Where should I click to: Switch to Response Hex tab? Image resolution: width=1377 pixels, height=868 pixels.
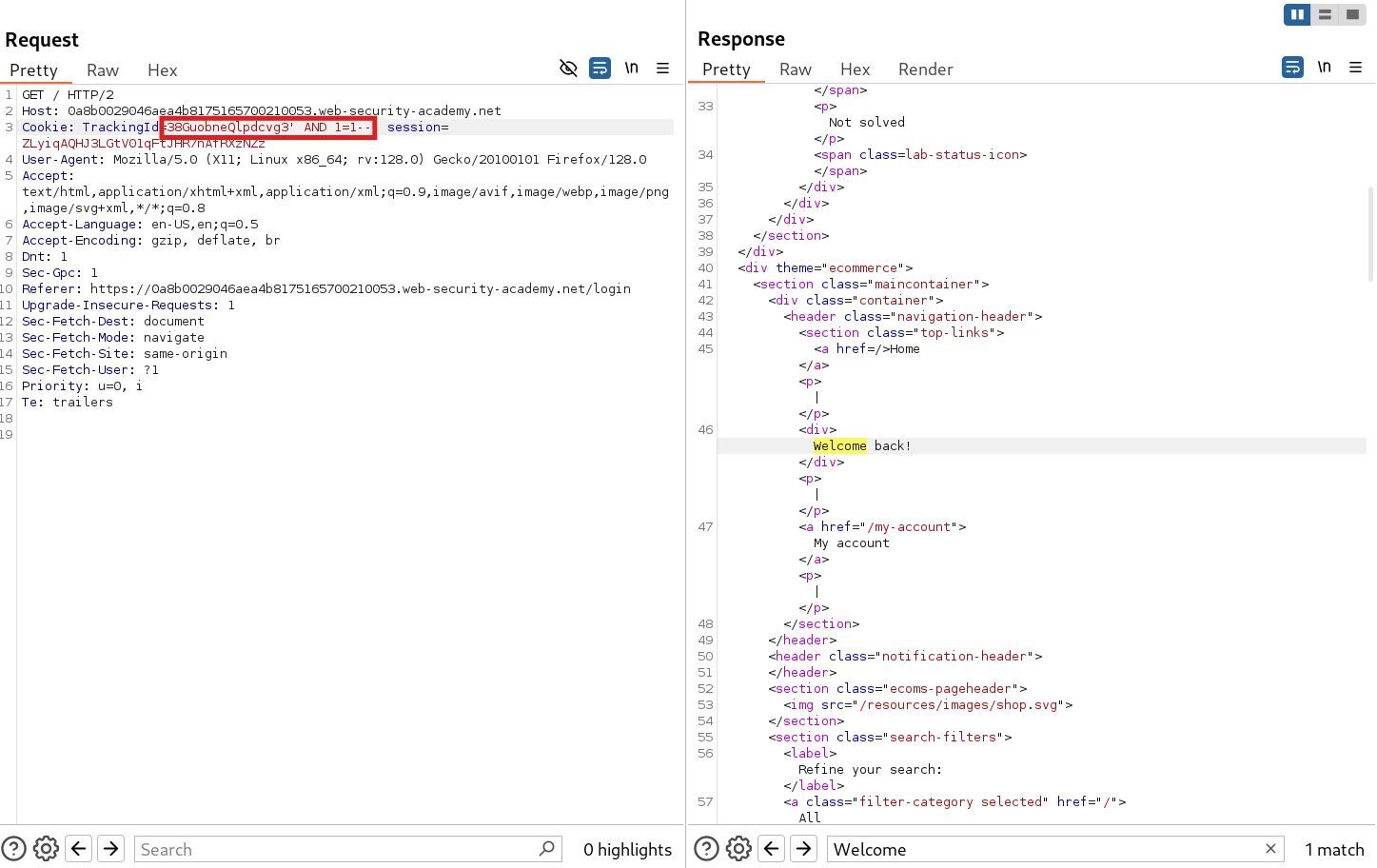856,69
